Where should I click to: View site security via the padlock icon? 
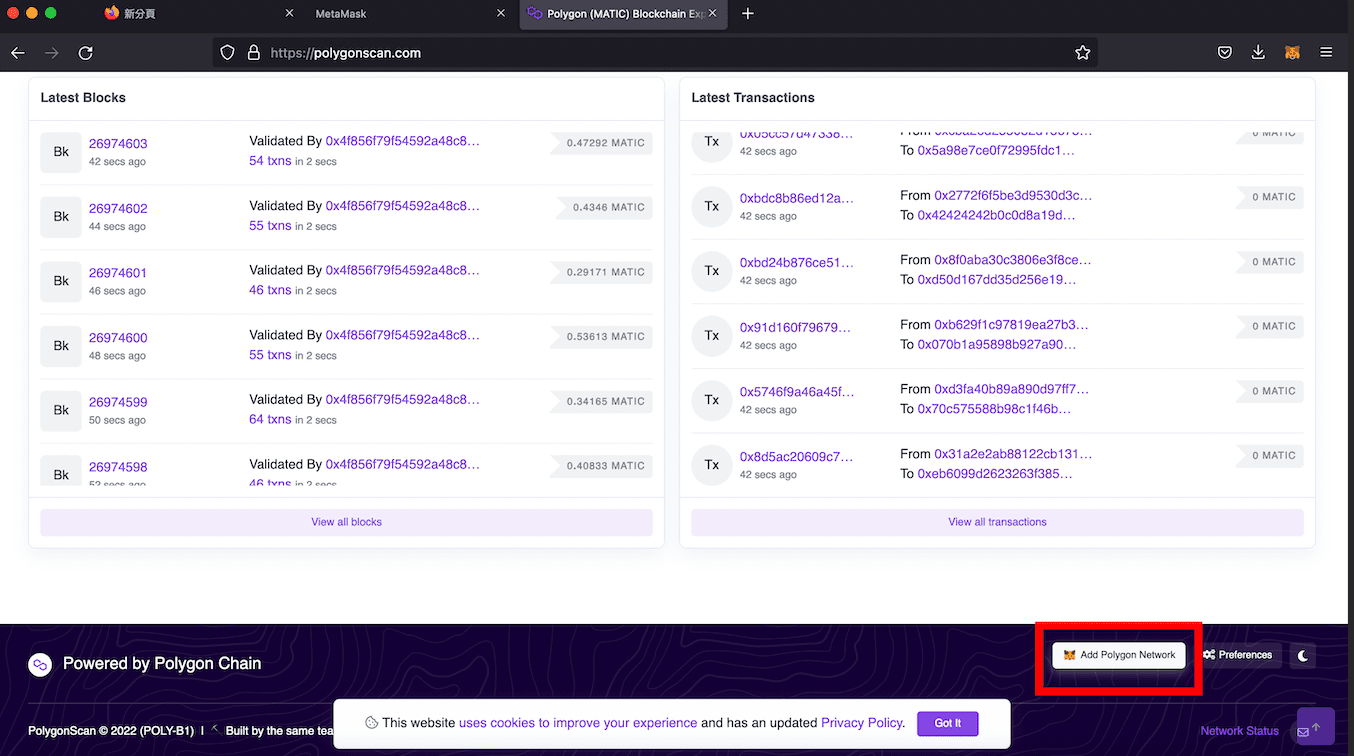[x=253, y=53]
